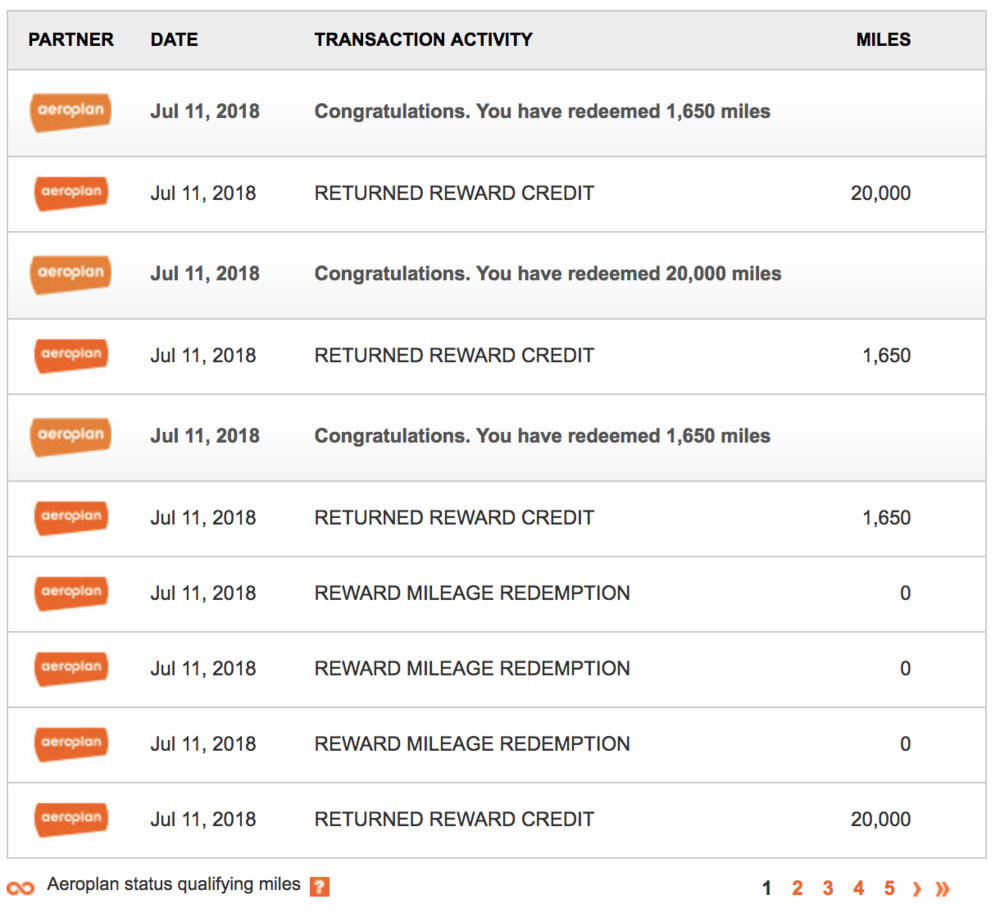Navigate to page 5 of transactions

click(x=889, y=888)
